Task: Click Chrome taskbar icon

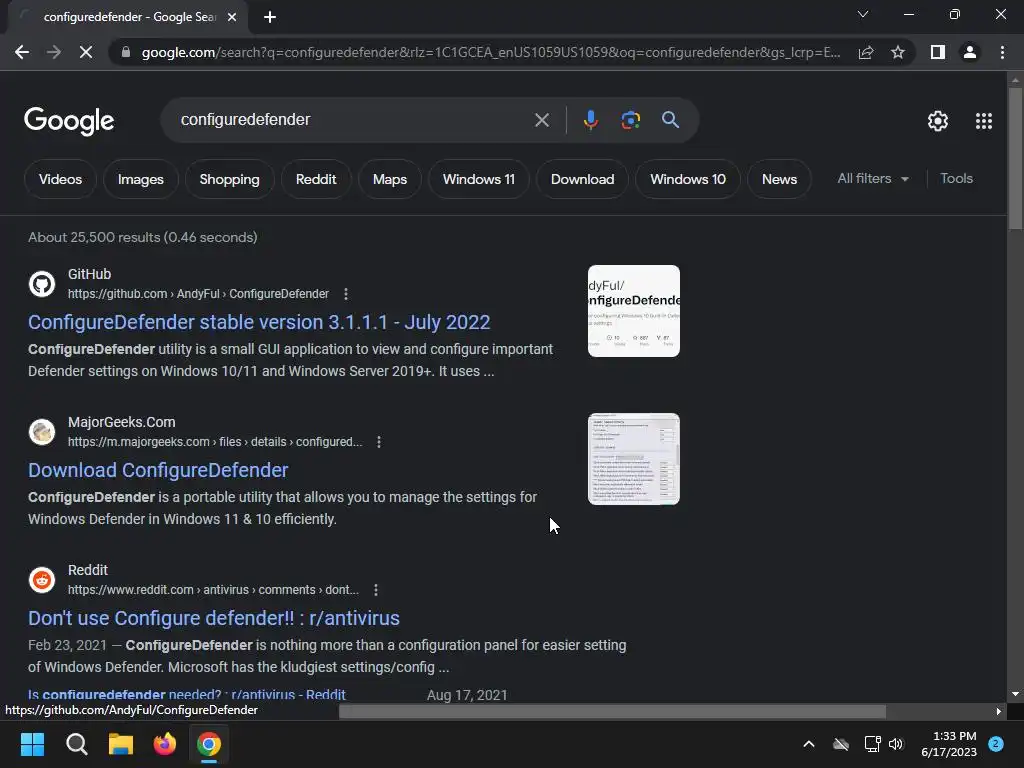Action: click(209, 744)
